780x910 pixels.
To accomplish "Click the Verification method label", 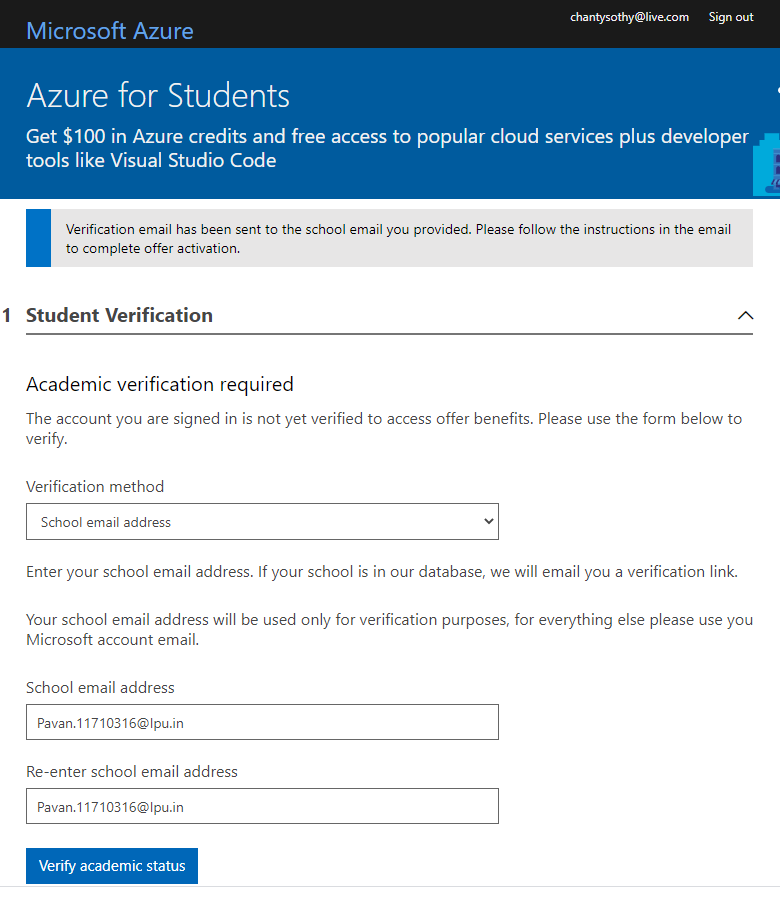I will (95, 486).
